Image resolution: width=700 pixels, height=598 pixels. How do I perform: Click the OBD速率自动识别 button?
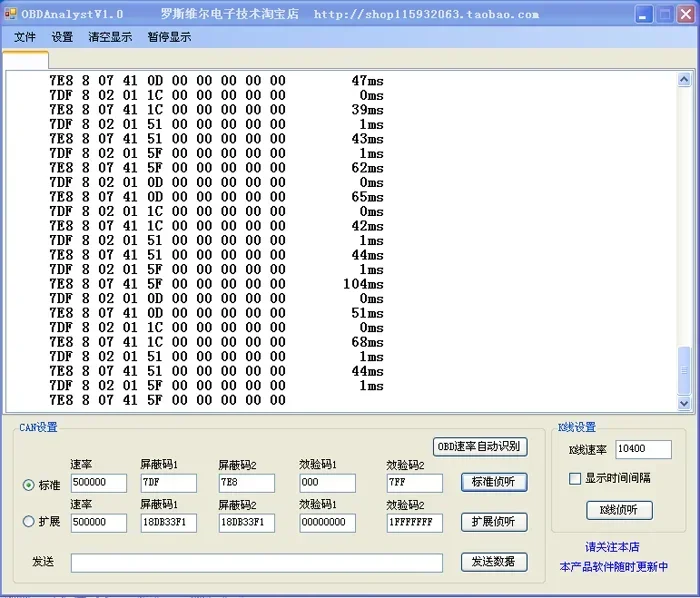pos(480,446)
